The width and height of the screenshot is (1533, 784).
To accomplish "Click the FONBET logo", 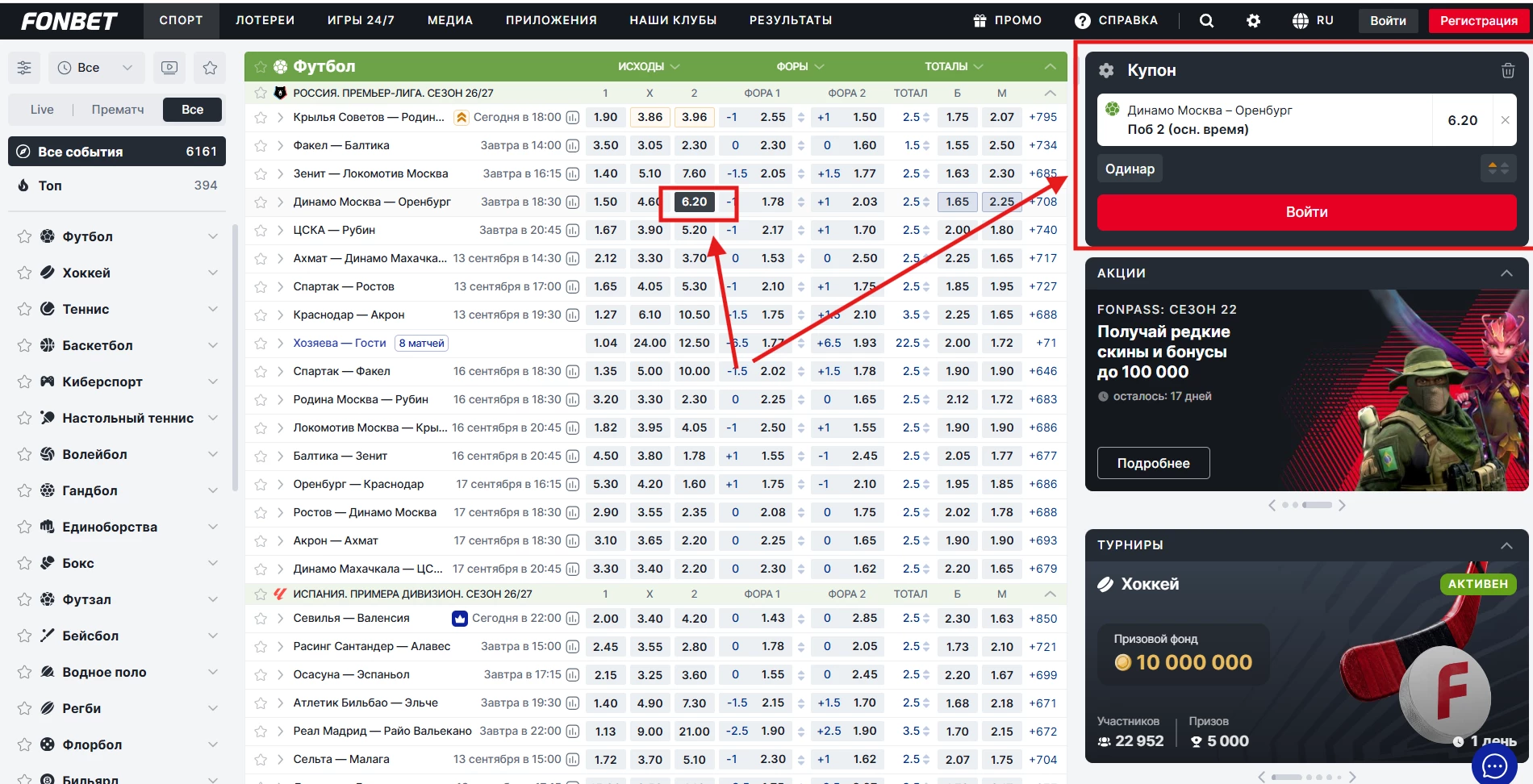I will (x=69, y=21).
